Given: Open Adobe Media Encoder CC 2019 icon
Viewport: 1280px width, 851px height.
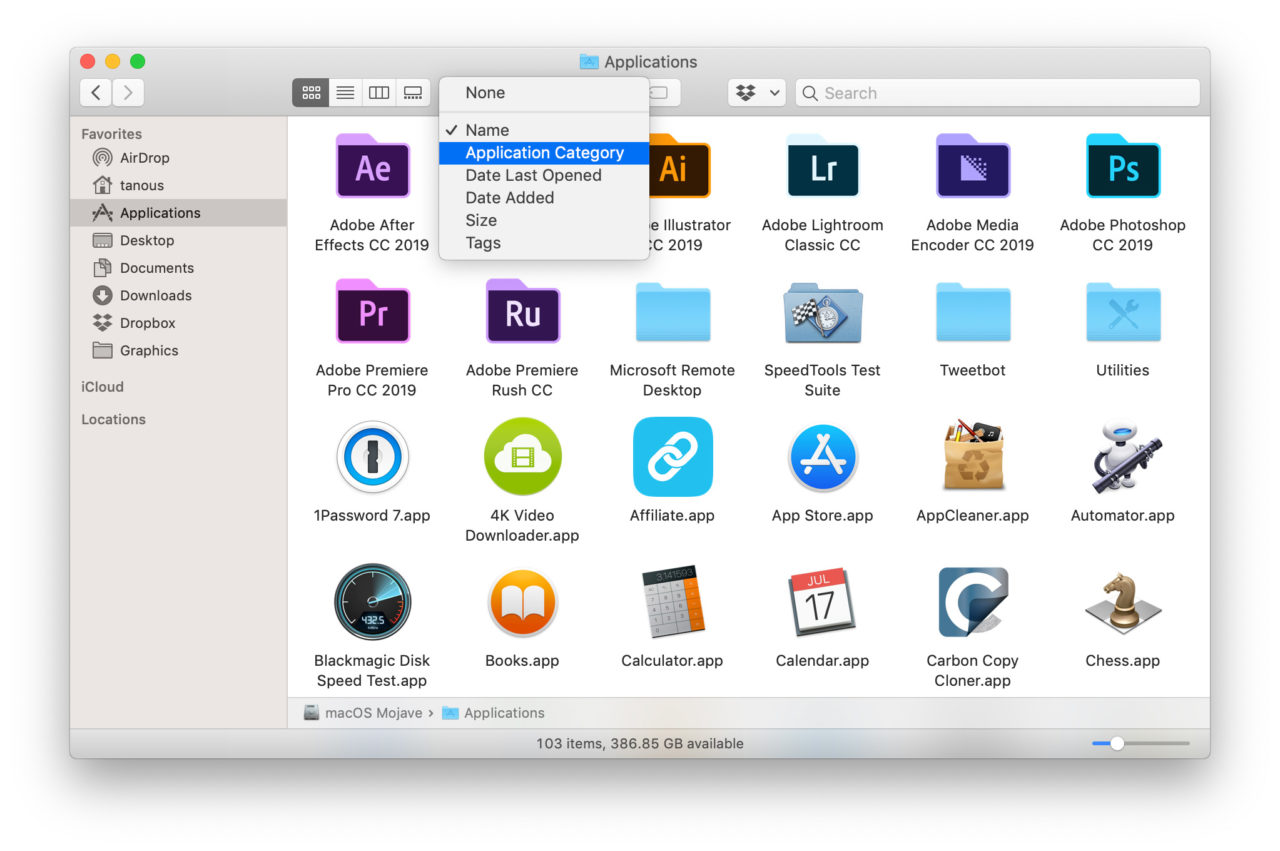Looking at the screenshot, I should point(972,167).
